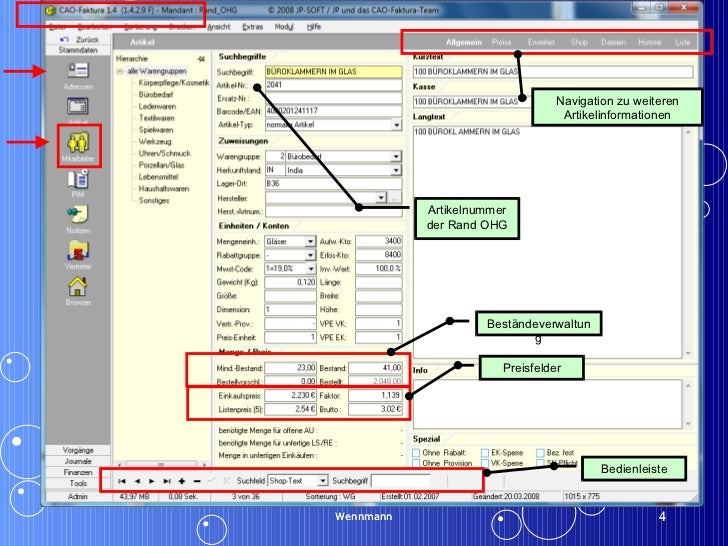Open the Mengeneinh. dropdown
The height and width of the screenshot is (546, 728).
click(311, 241)
